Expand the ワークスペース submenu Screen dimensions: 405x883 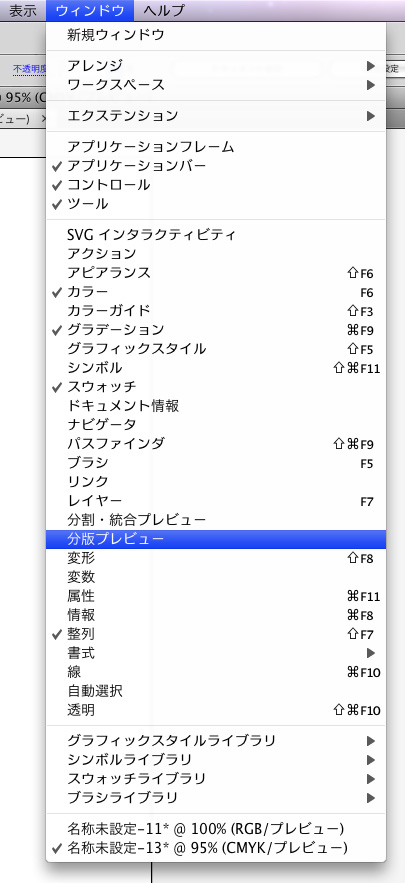(216, 85)
